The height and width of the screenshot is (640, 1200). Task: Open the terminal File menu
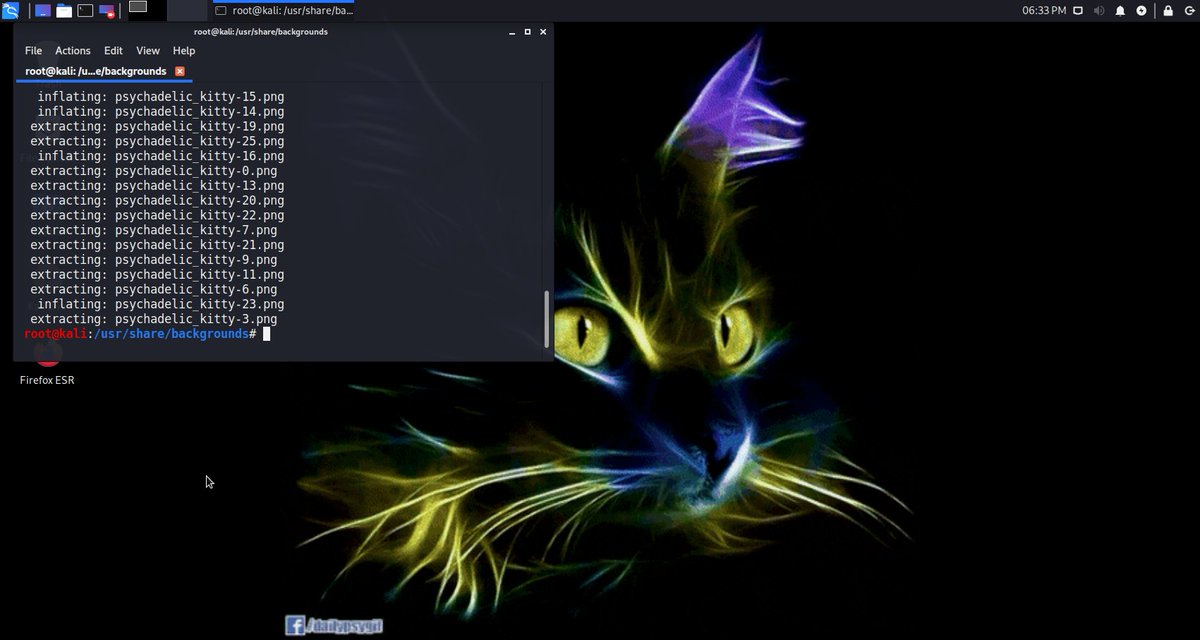click(33, 50)
